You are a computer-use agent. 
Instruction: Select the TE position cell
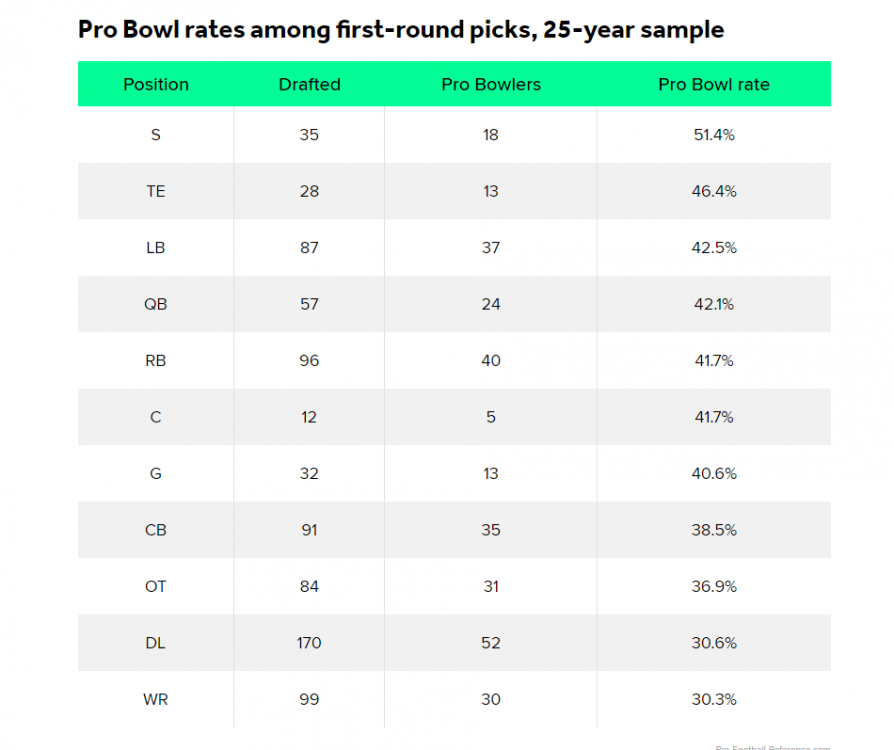pos(156,191)
